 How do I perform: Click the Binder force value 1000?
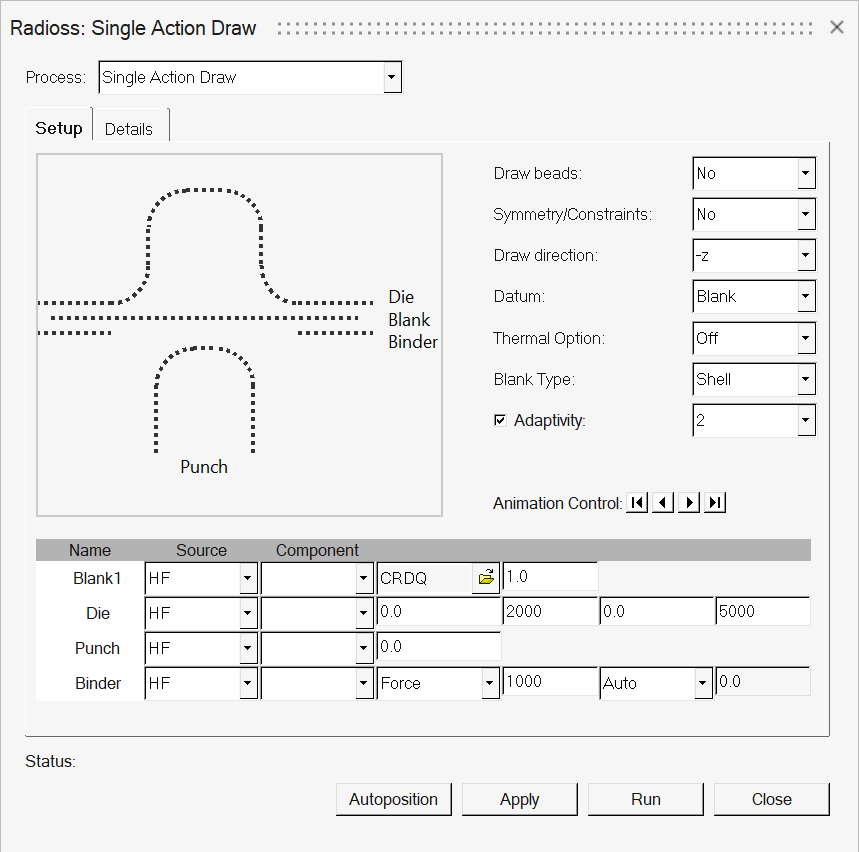click(550, 682)
